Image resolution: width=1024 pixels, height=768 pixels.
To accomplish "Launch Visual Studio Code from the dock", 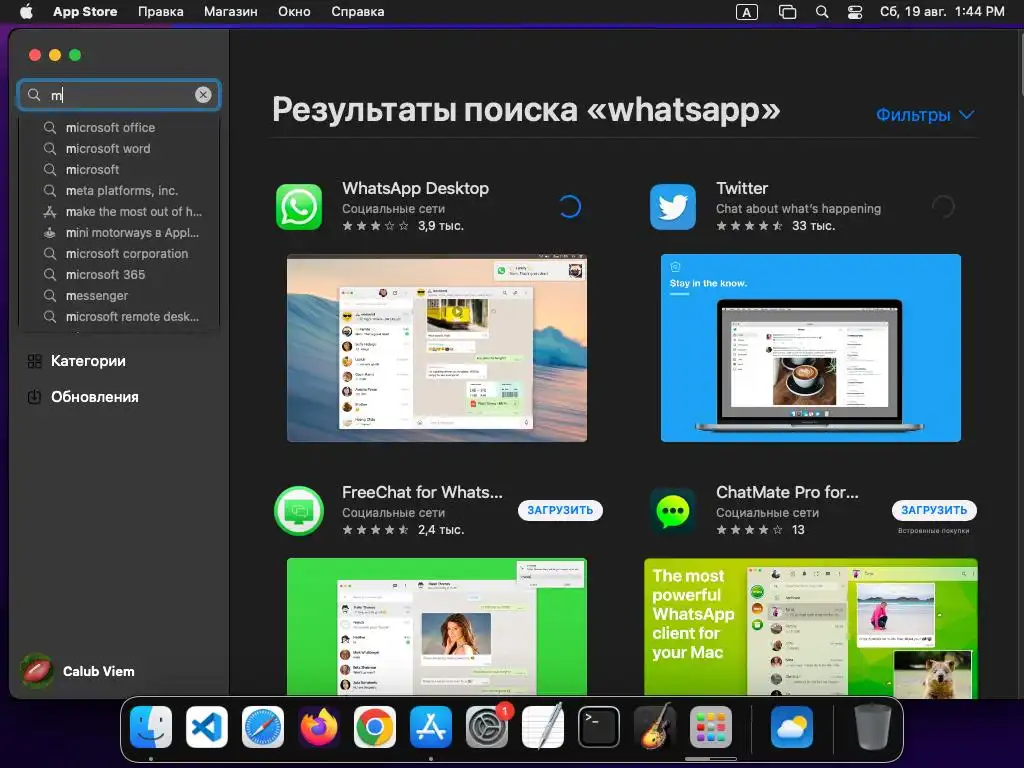I will click(207, 727).
